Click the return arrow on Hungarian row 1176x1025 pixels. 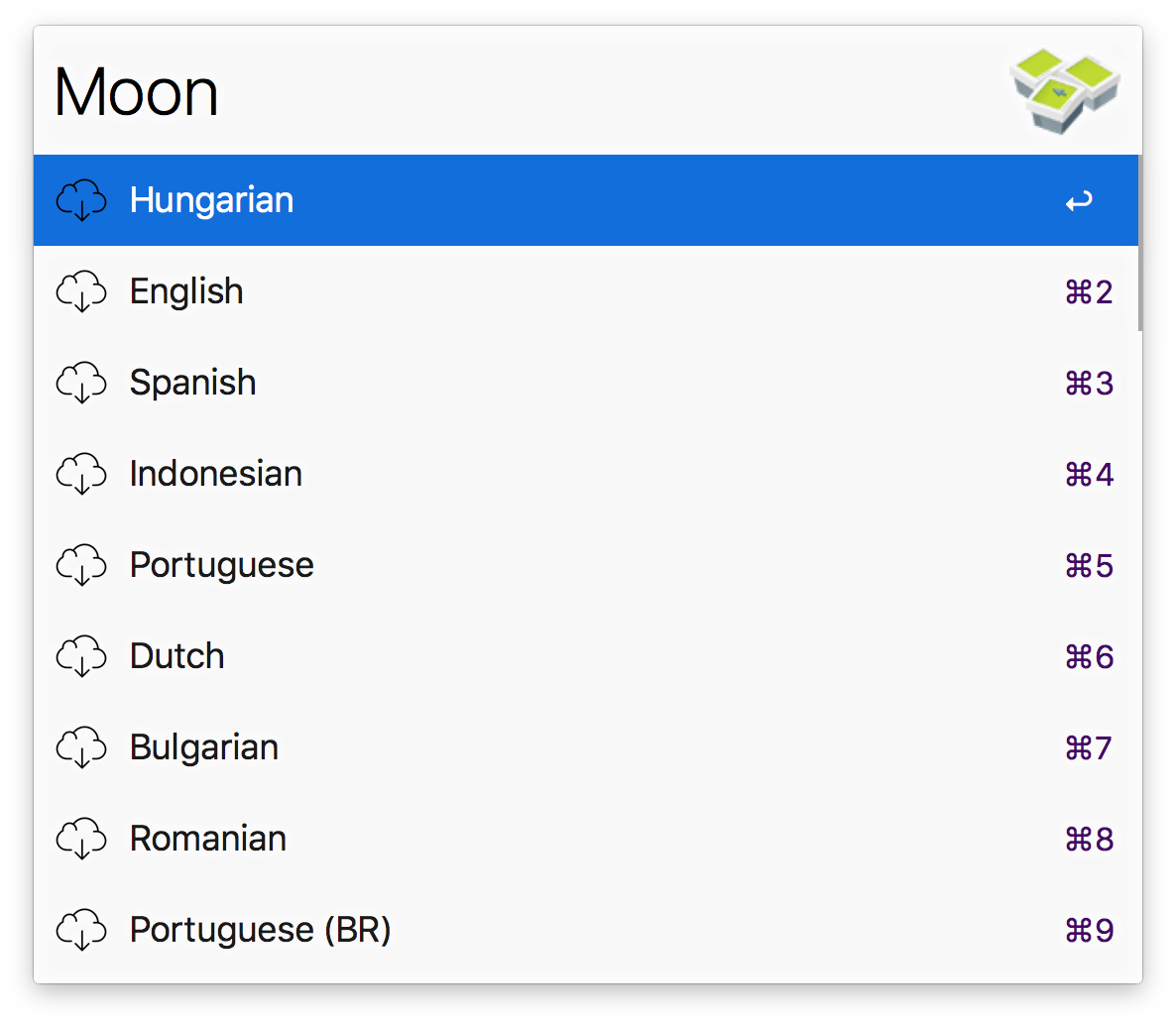(x=1079, y=201)
